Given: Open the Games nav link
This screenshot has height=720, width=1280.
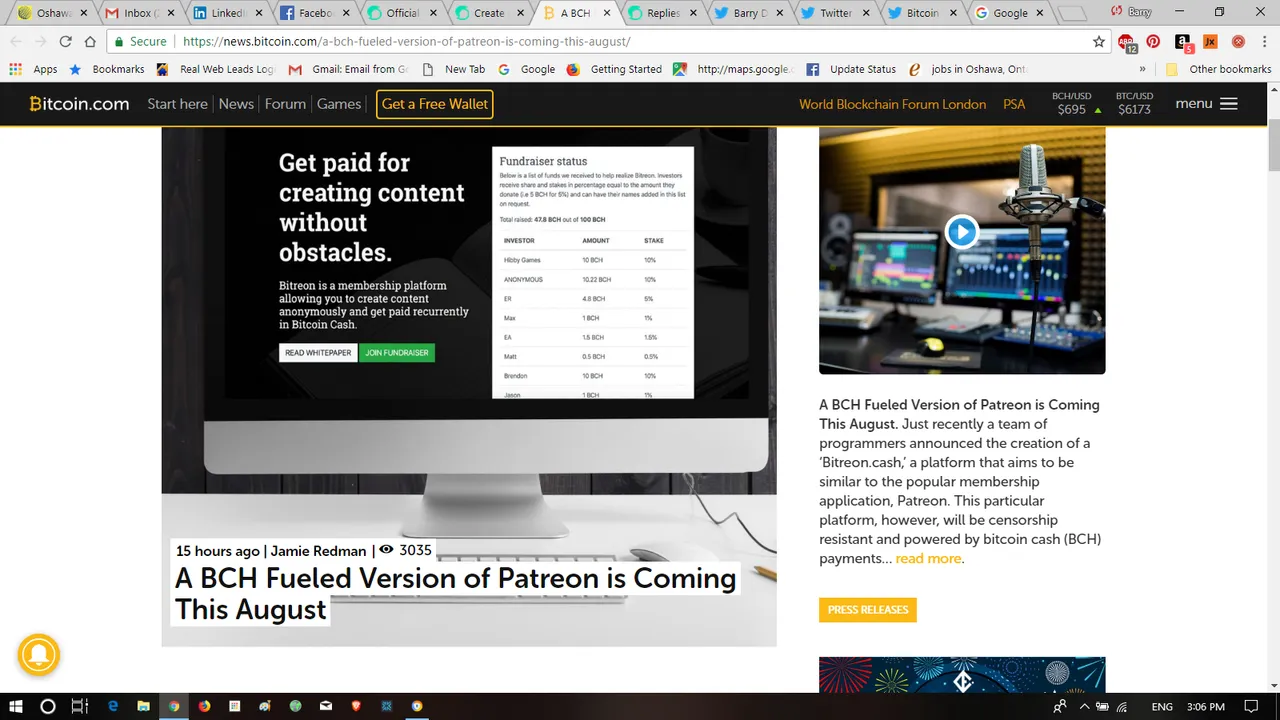Looking at the screenshot, I should click(339, 104).
